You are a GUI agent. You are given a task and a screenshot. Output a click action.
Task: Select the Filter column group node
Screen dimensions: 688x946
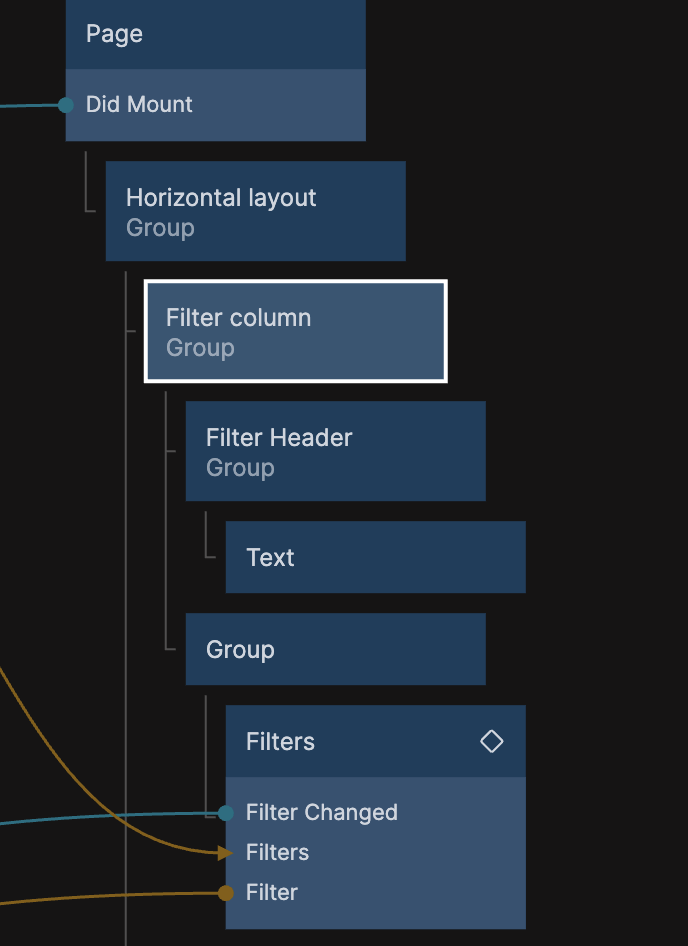tap(296, 331)
